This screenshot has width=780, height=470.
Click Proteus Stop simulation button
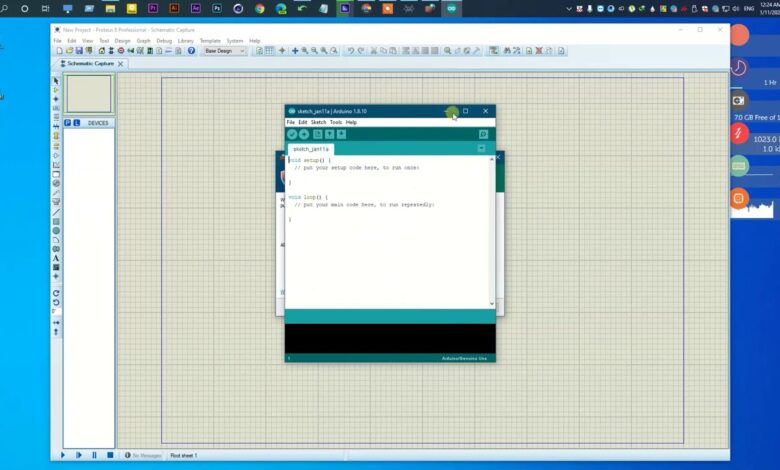[x=110, y=455]
